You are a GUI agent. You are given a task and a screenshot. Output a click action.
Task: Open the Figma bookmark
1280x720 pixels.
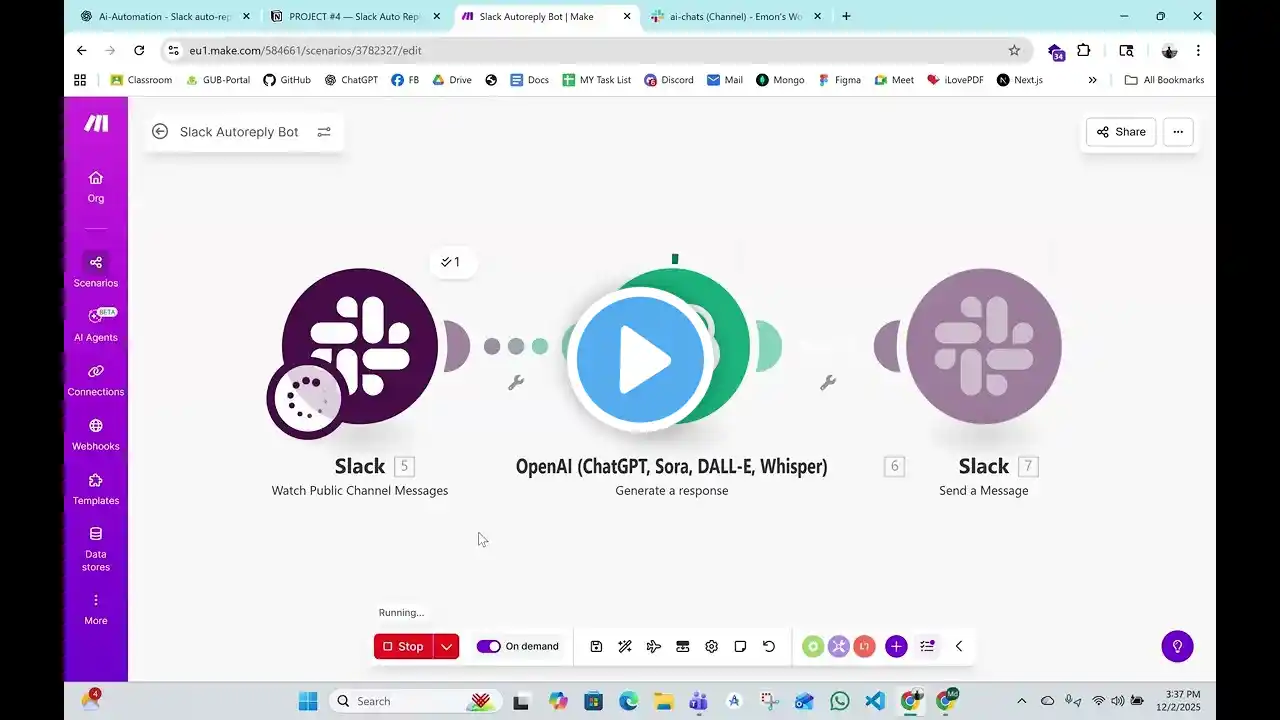pyautogui.click(x=839, y=80)
